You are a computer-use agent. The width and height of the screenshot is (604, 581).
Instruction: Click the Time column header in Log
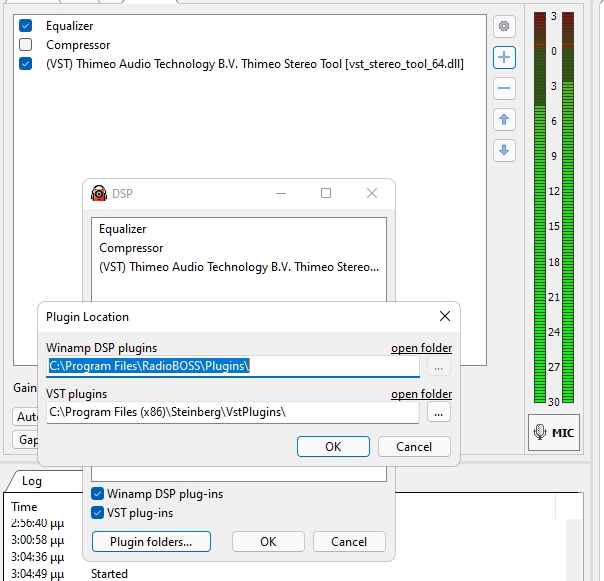24,507
